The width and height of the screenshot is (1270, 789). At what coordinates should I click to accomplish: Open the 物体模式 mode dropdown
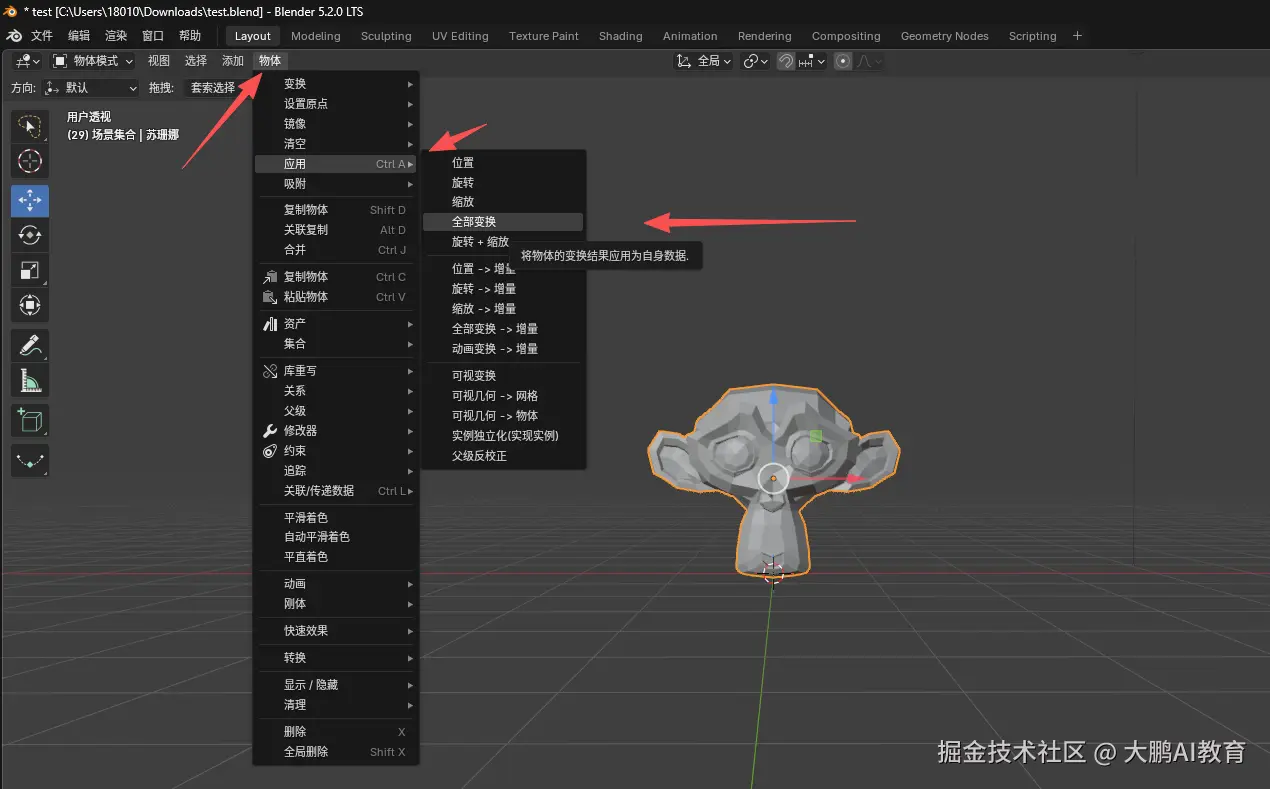pos(93,61)
